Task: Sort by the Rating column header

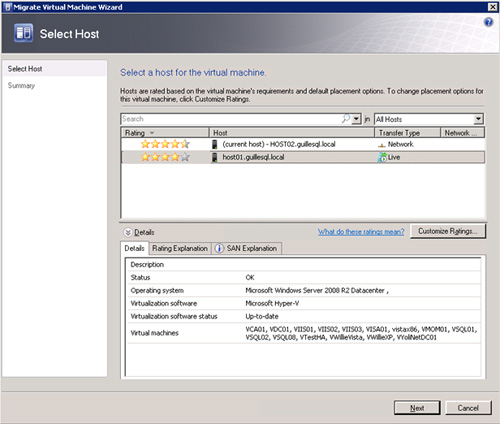Action: pyautogui.click(x=165, y=133)
